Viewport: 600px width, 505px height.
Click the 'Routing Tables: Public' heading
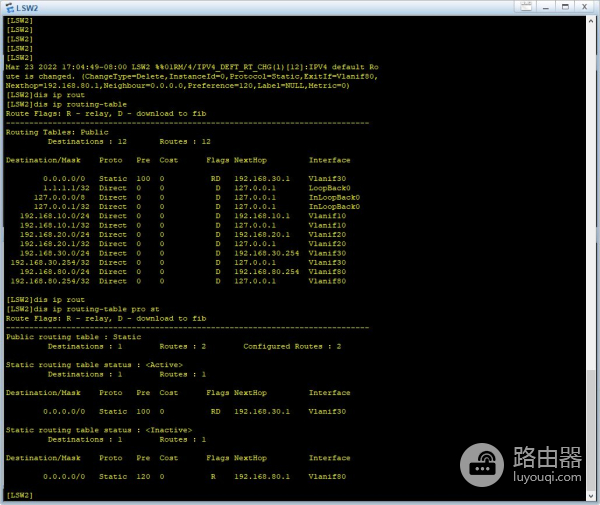point(44,131)
